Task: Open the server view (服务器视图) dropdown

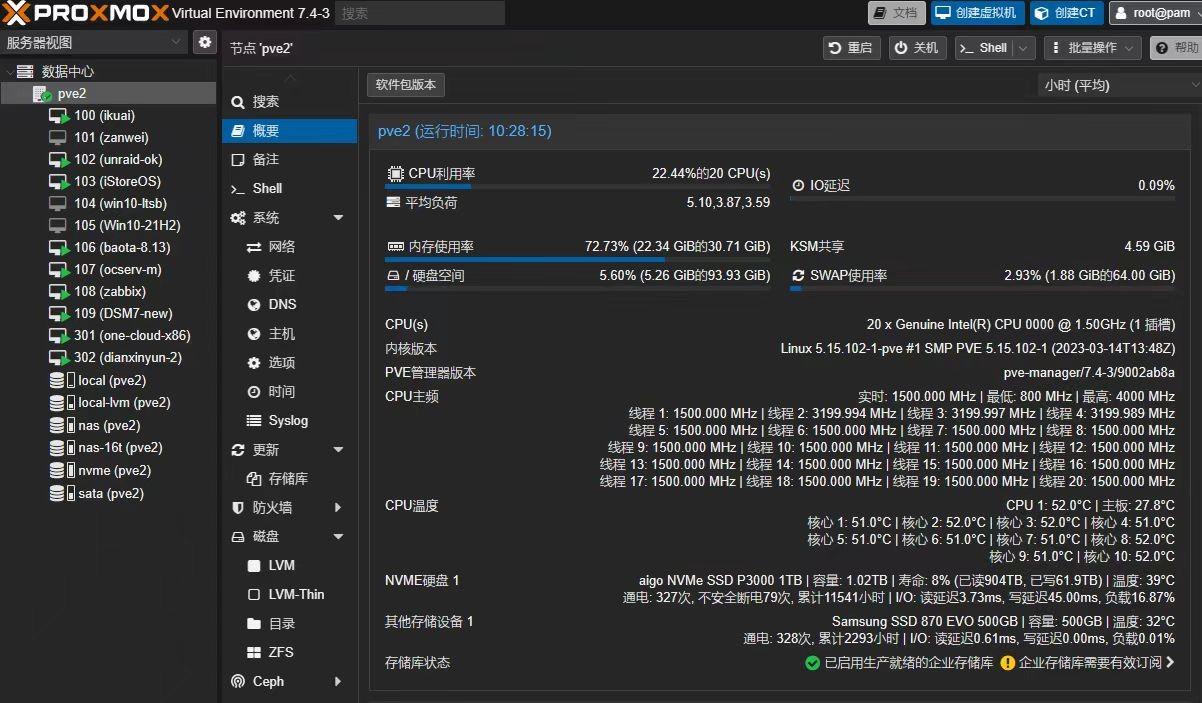Action: [x=94, y=42]
